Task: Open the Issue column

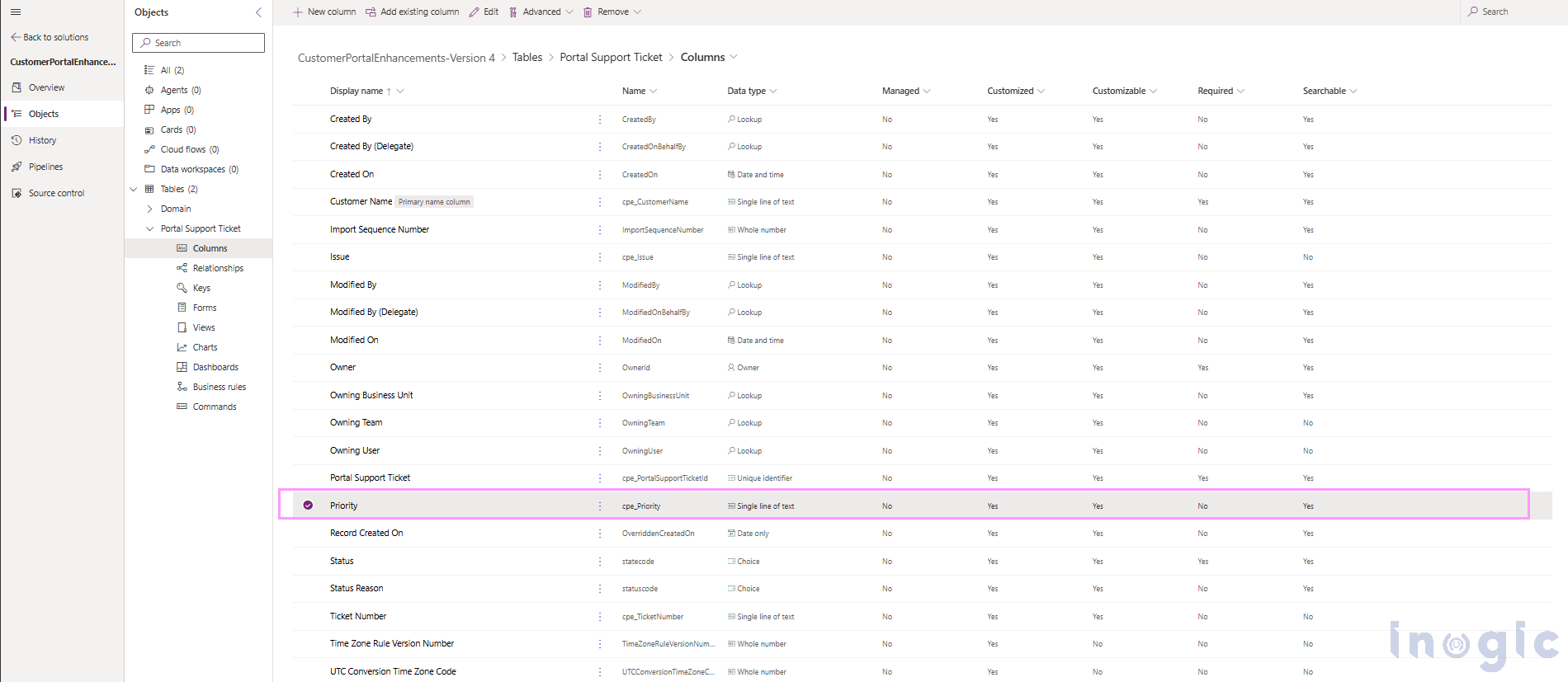Action: tap(339, 256)
